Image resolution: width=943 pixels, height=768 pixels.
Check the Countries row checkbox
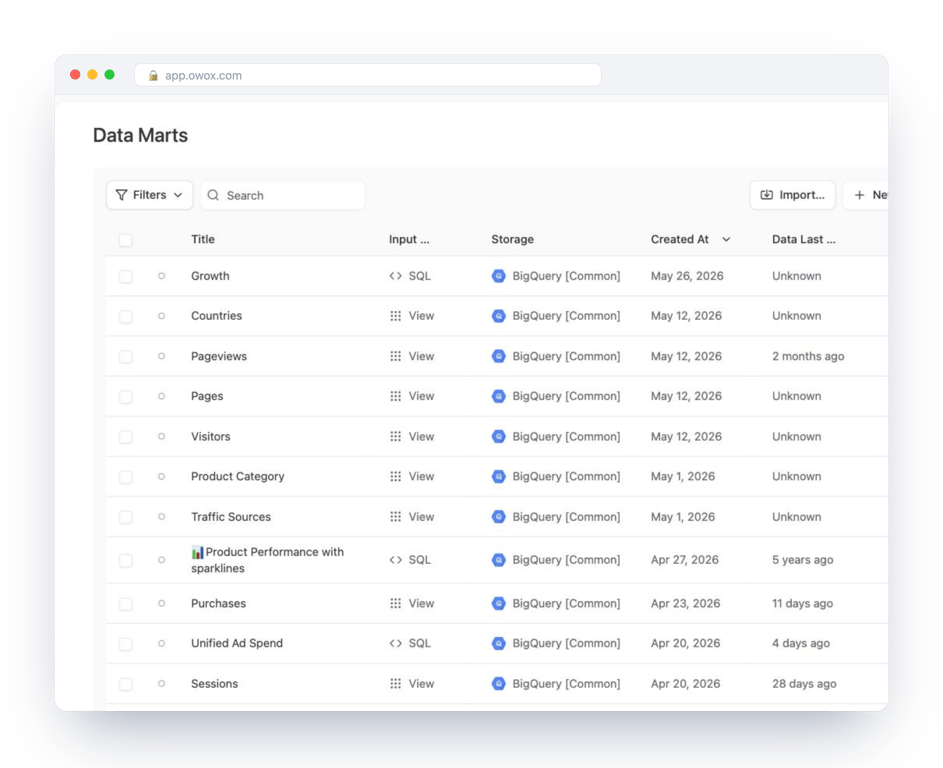coord(126,317)
